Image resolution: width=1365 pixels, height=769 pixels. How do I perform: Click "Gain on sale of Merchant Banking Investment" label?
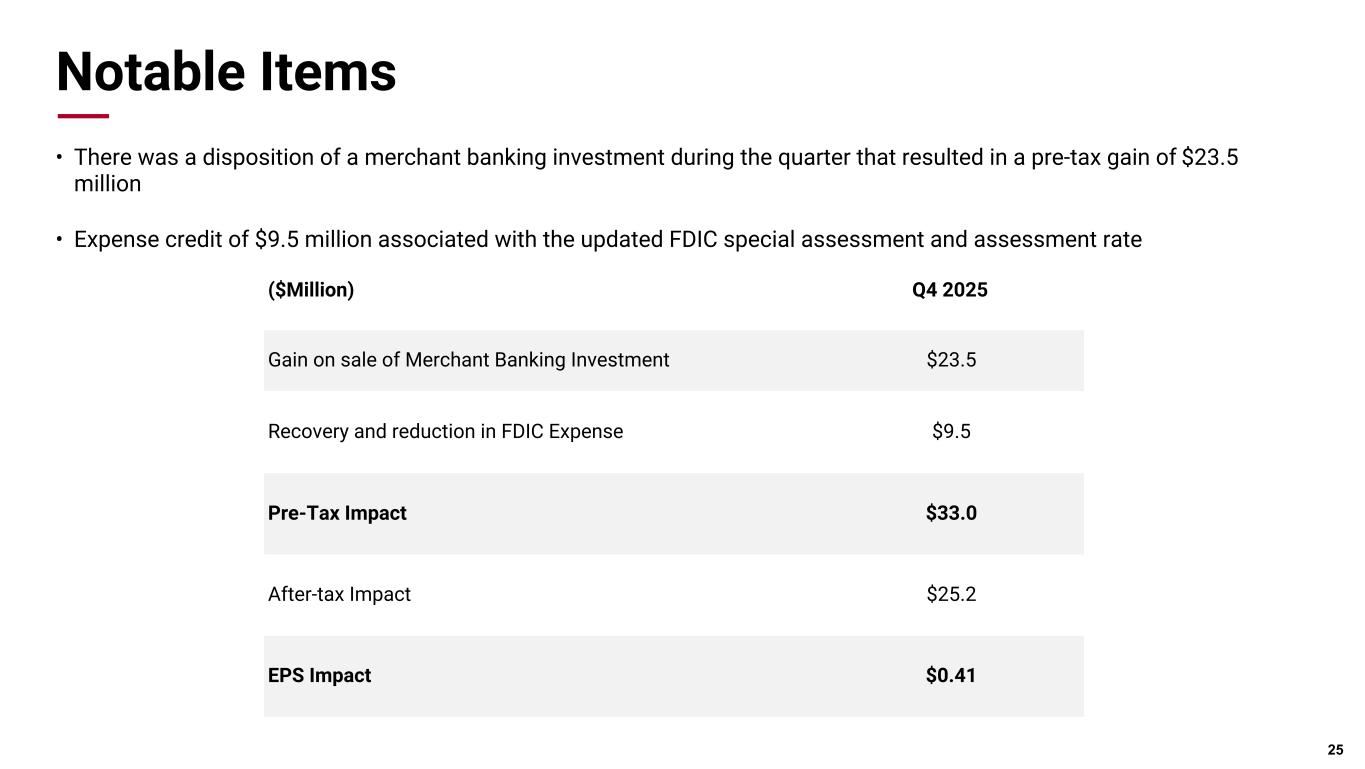click(468, 360)
